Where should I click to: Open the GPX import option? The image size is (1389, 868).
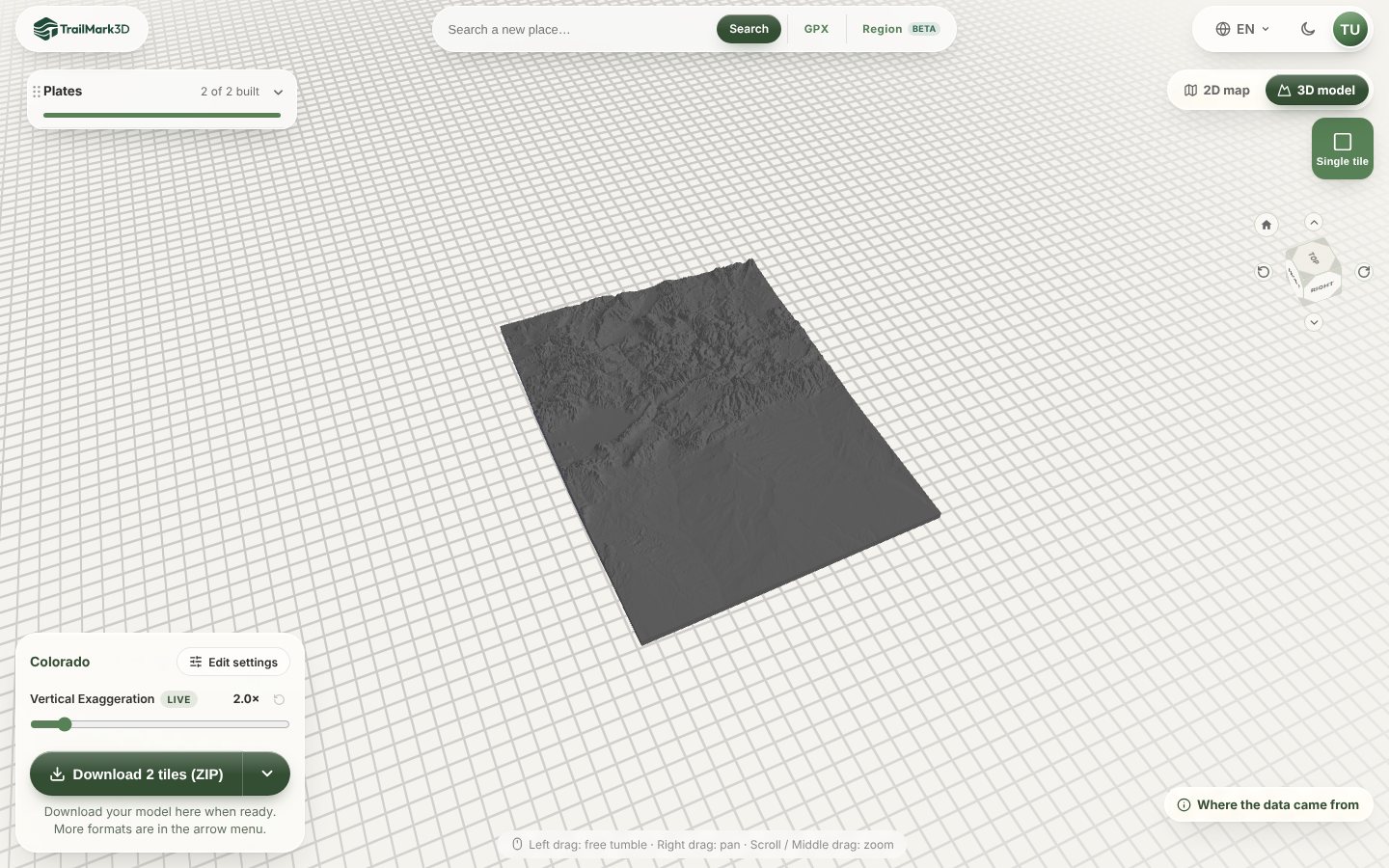click(816, 29)
